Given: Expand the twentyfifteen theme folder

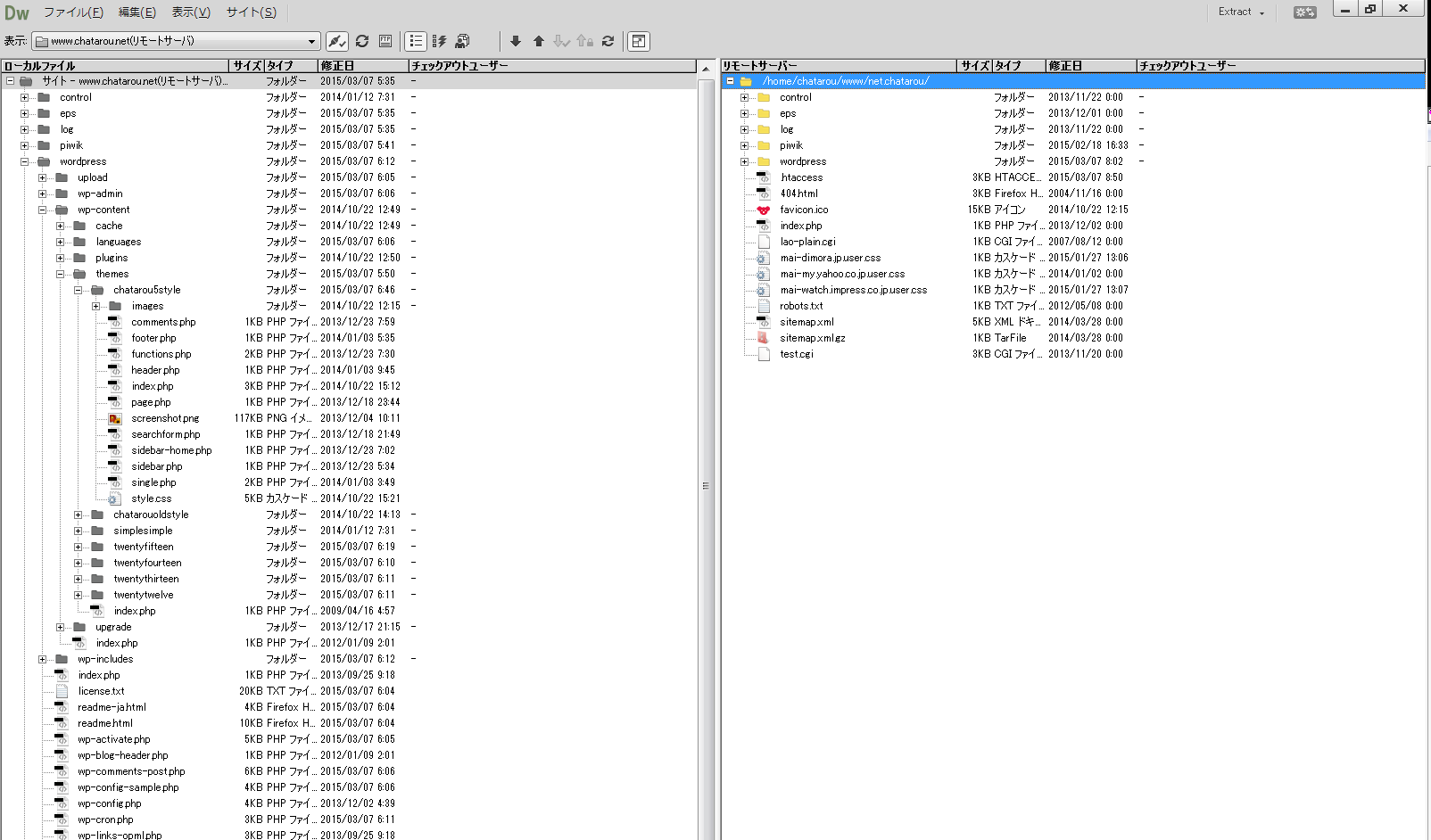Looking at the screenshot, I should [x=79, y=547].
